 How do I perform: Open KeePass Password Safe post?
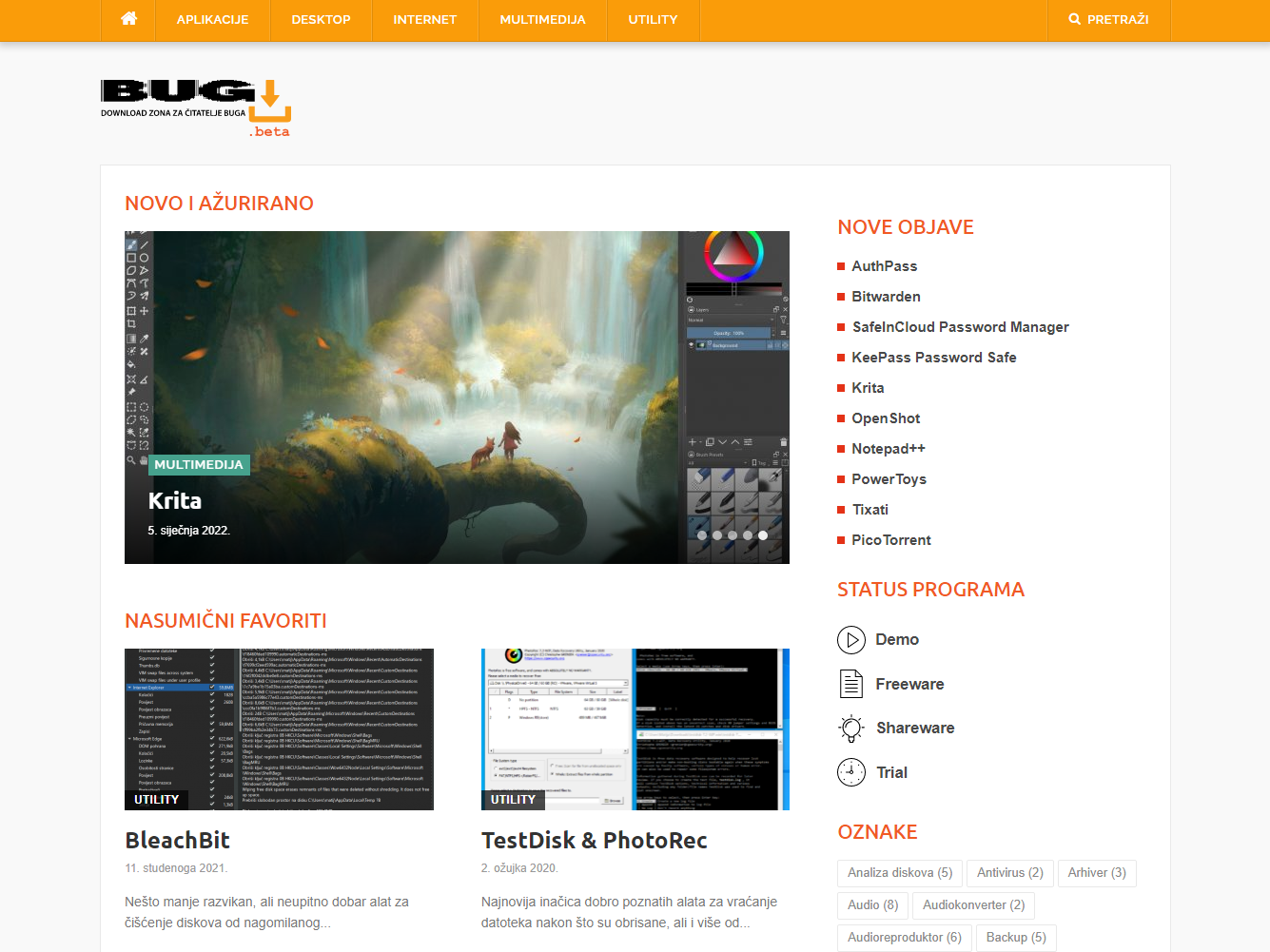(933, 358)
